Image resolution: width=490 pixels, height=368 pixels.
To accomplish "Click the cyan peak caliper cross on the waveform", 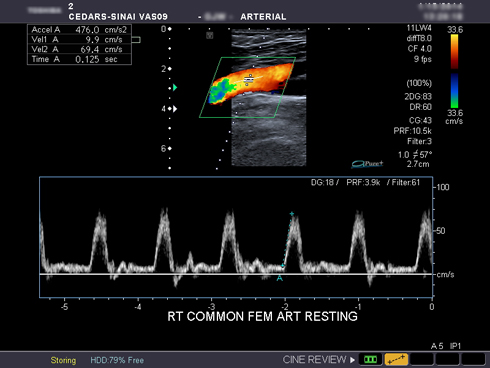I will point(292,214).
